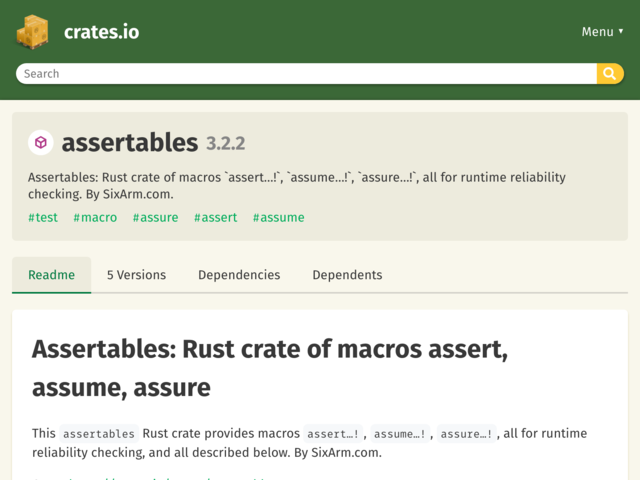Viewport: 640px width, 480px height.
Task: Open the #test keyword link
Action: 43,218
